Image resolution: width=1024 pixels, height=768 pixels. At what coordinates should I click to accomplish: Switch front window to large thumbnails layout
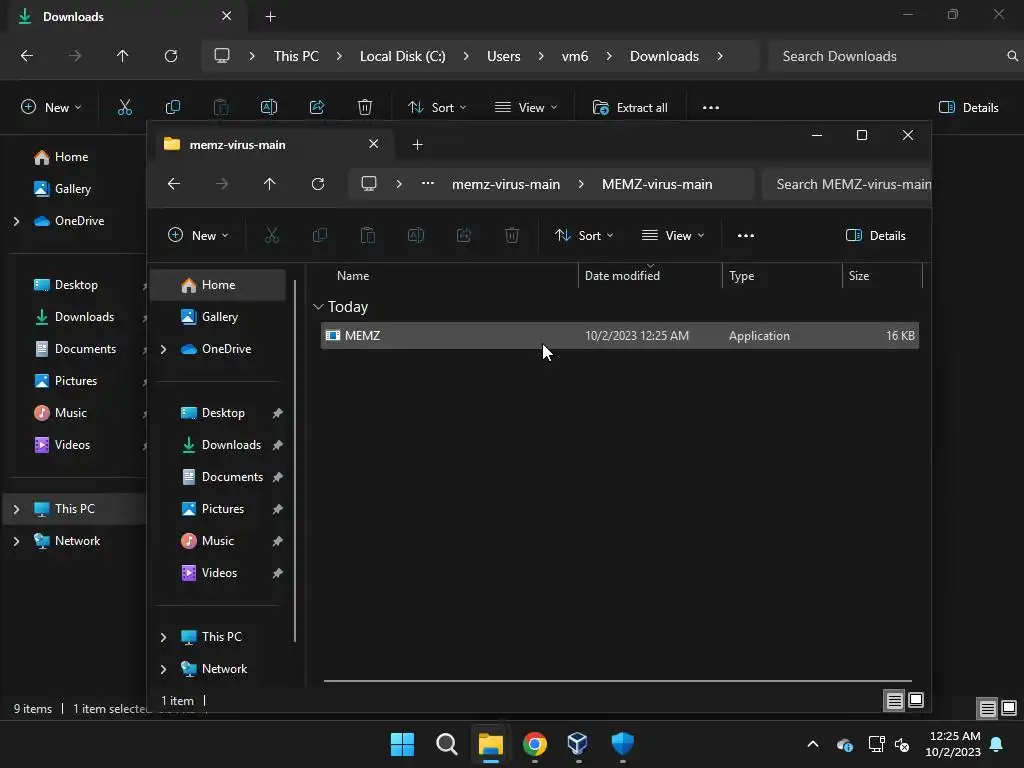point(916,701)
